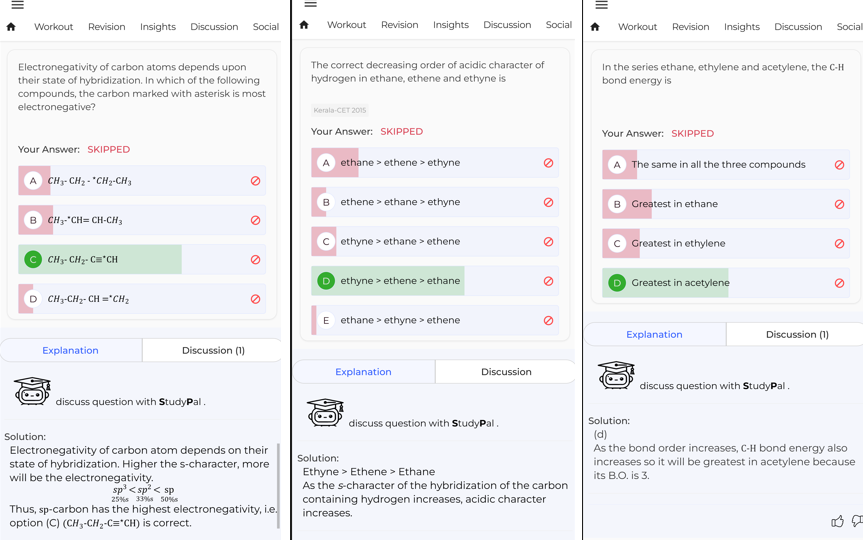Open Discussion (1) tab in right panel
Image resolution: width=865 pixels, height=540 pixels.
(797, 334)
